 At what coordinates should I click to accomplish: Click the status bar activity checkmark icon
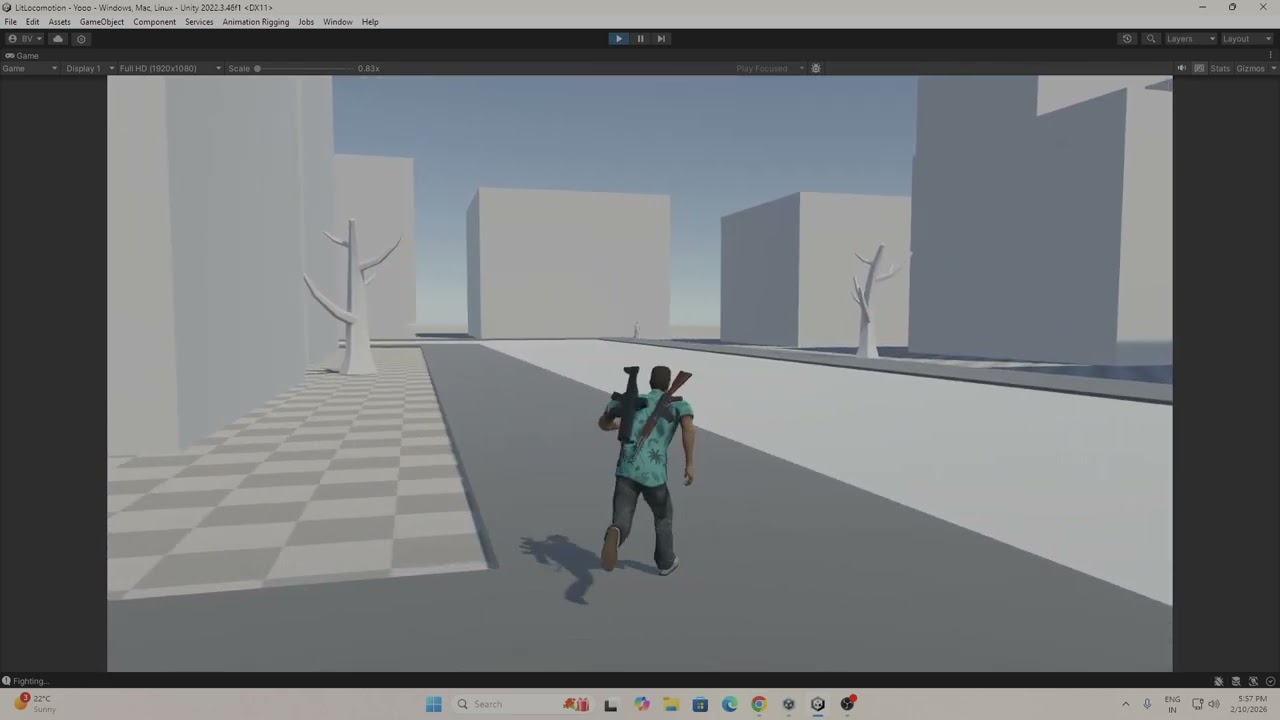(x=1270, y=681)
